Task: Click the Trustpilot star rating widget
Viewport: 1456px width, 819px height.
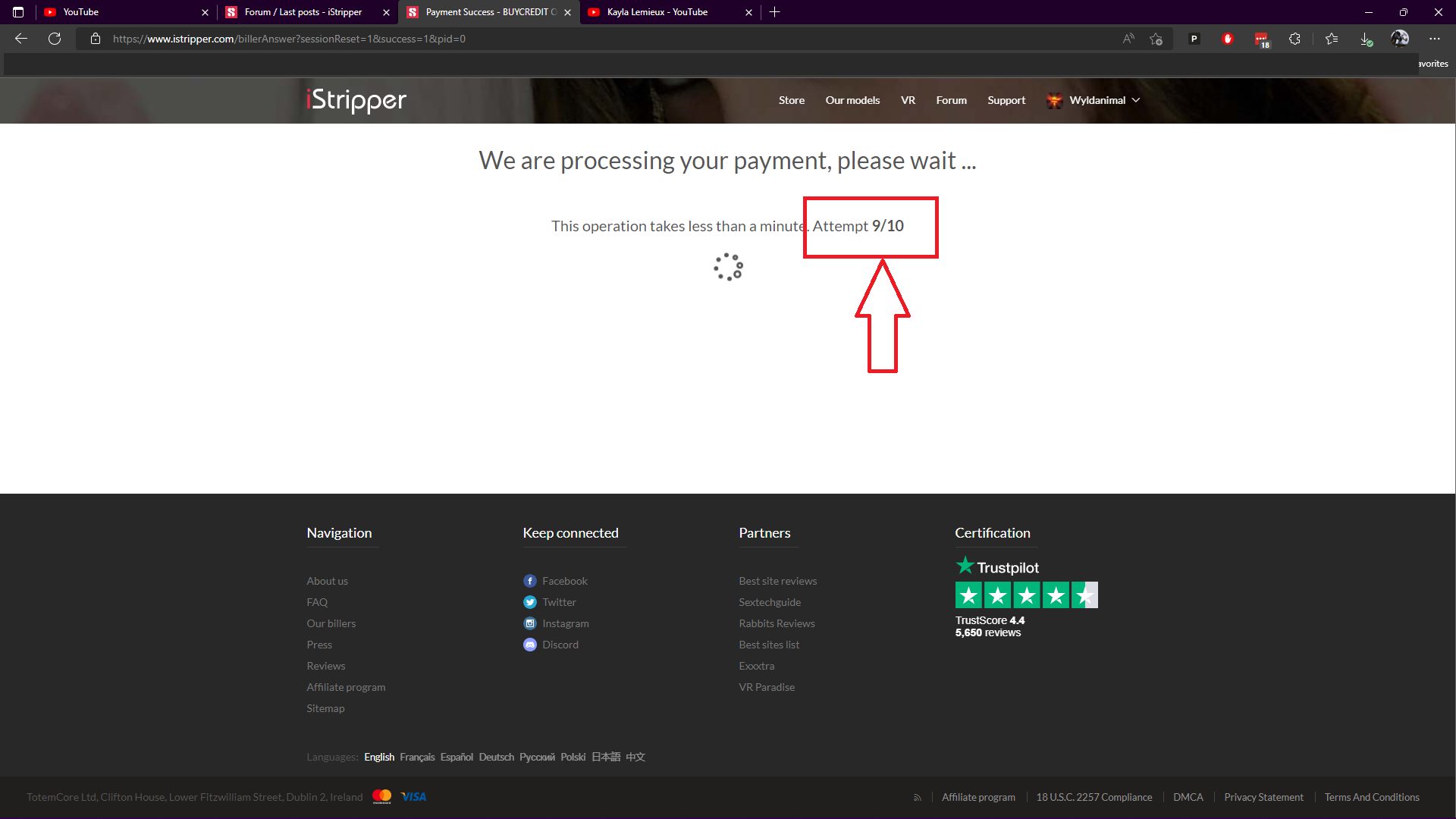Action: click(1026, 595)
